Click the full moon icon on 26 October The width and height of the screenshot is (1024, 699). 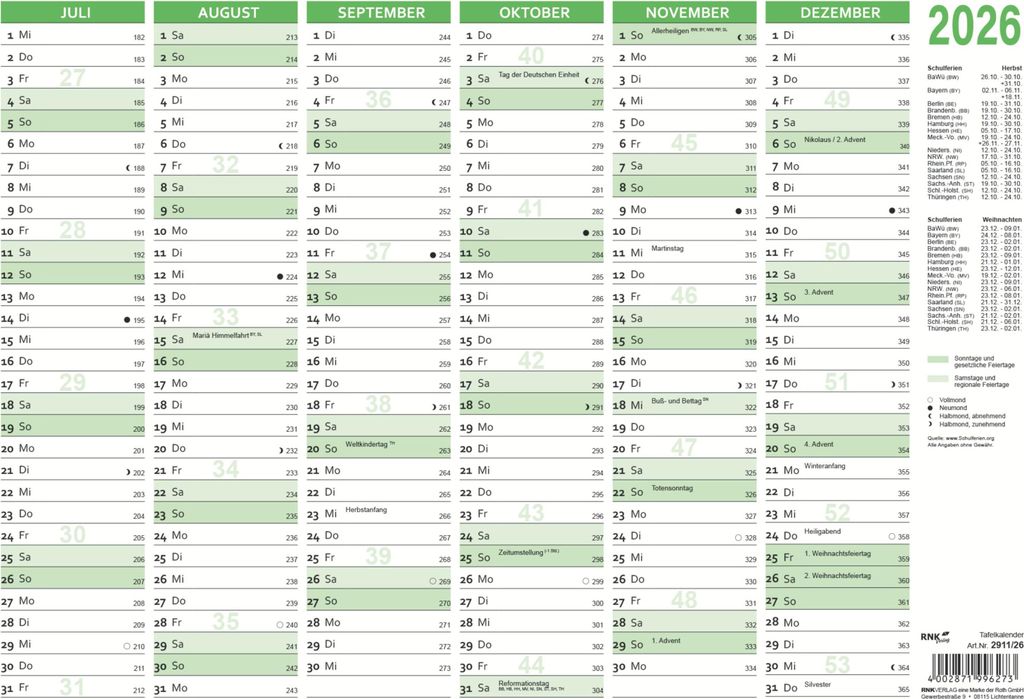pos(586,581)
